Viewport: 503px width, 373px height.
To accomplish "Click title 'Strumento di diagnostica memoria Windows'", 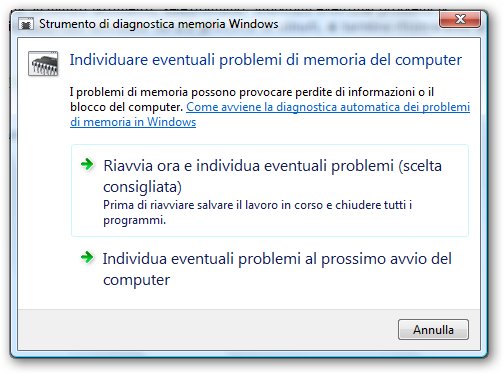I will pyautogui.click(x=159, y=24).
